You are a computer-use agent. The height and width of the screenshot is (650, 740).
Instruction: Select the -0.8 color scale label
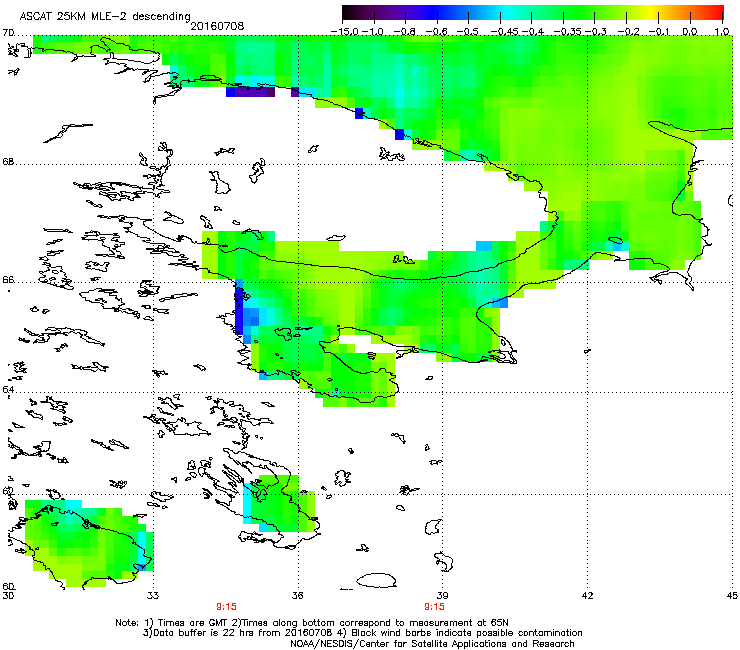pyautogui.click(x=405, y=32)
